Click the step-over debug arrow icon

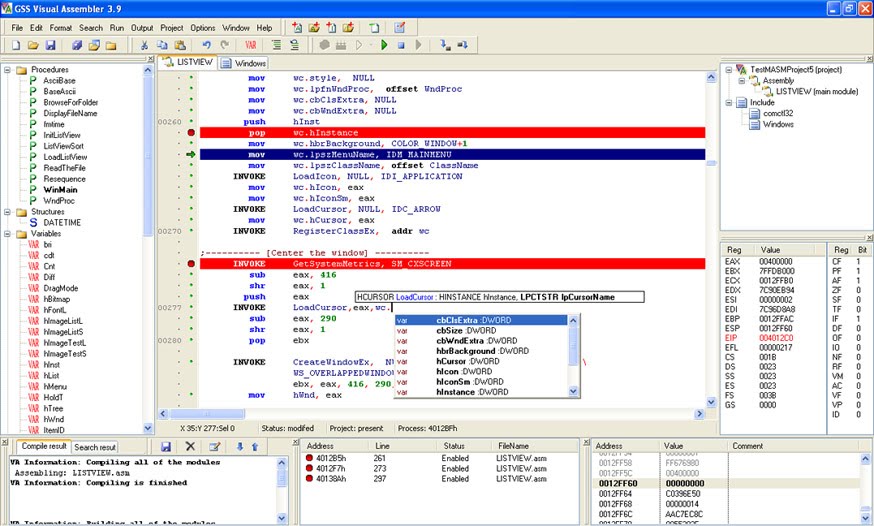[x=463, y=45]
